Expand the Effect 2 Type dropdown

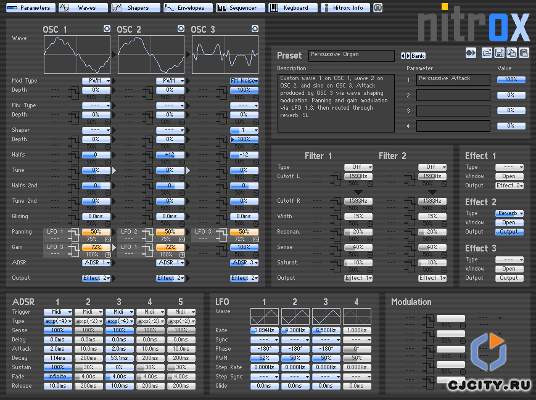(x=509, y=213)
